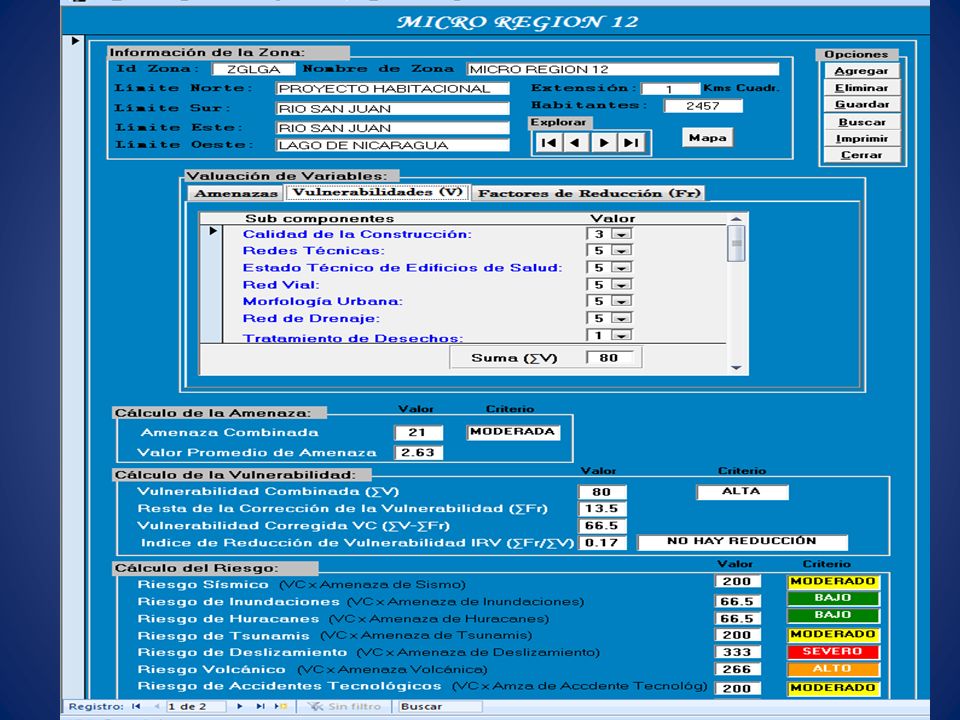Click Límite Norte field PROYECTO HABITACIONAL
The image size is (960, 720).
[x=392, y=89]
